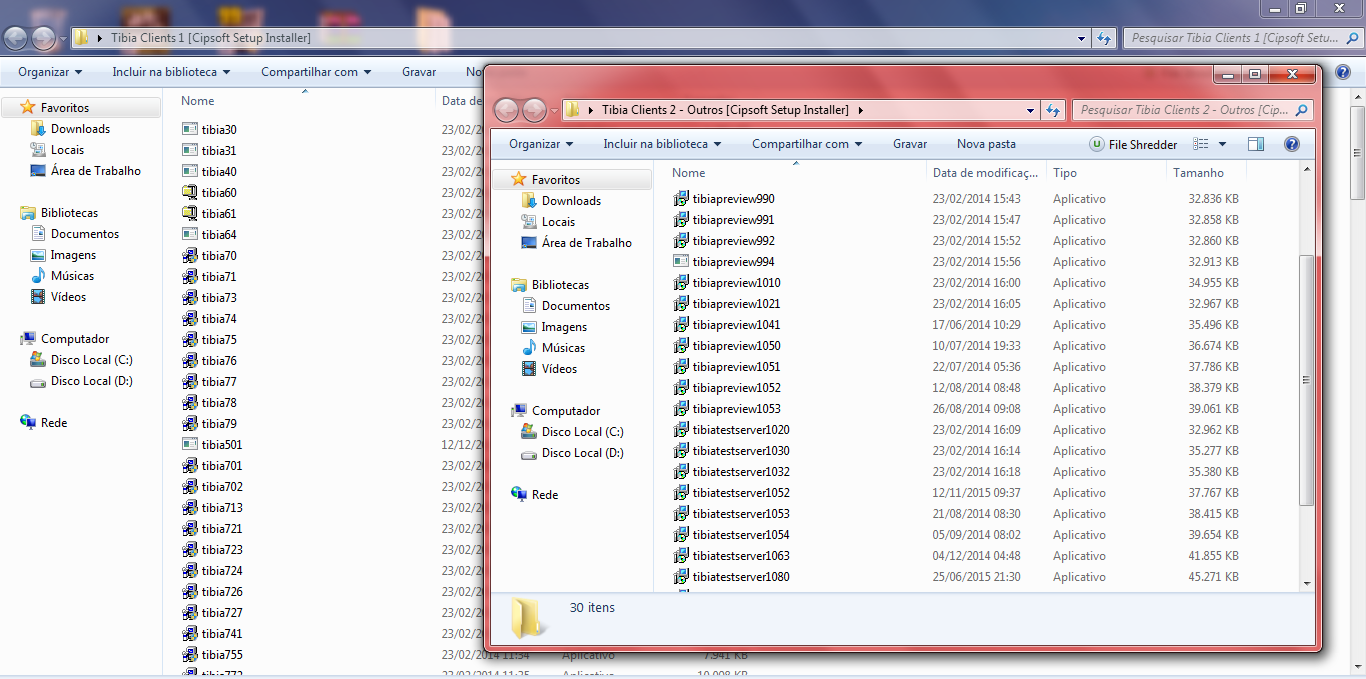Click the tibia60 file icon in Tibia Clients 1
Screen dimensions: 1366x679
tap(190, 192)
